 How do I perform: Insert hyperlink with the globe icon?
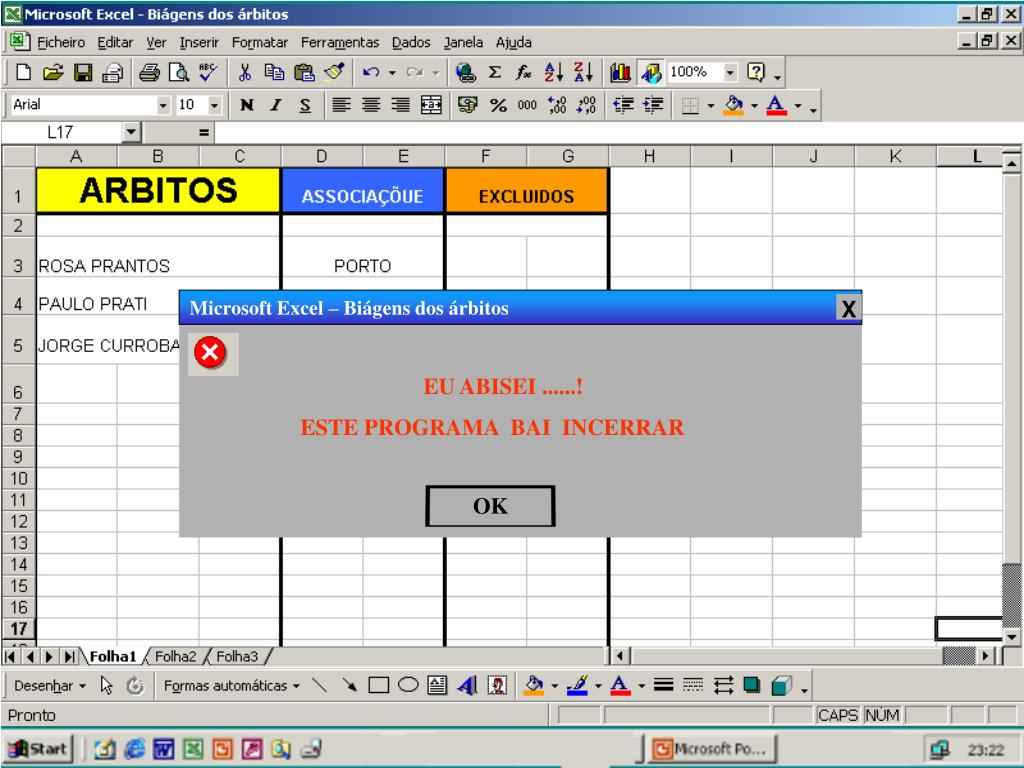click(x=465, y=72)
